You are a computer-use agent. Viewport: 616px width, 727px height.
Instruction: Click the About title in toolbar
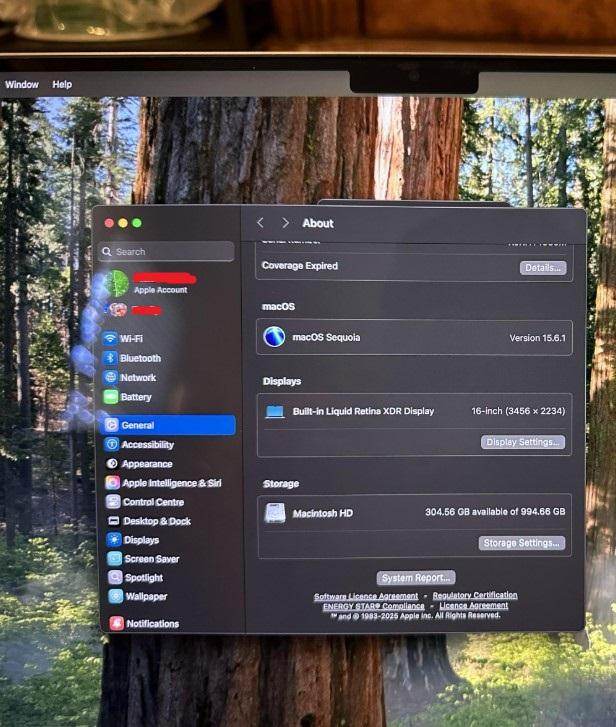coord(318,223)
